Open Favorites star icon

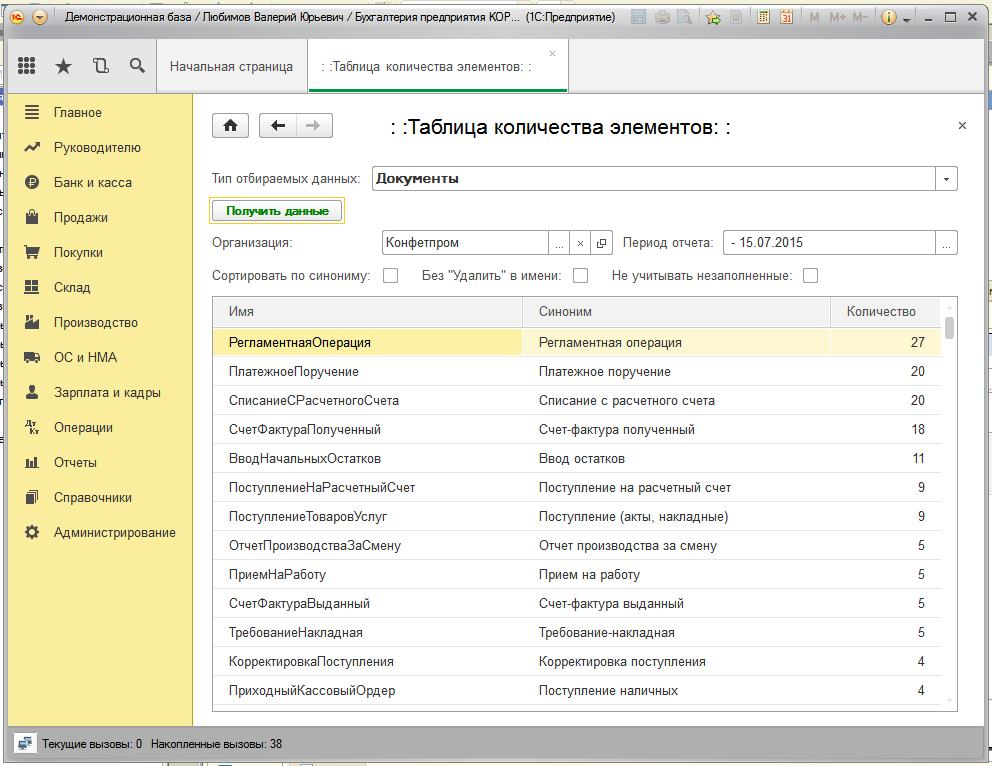[63, 66]
